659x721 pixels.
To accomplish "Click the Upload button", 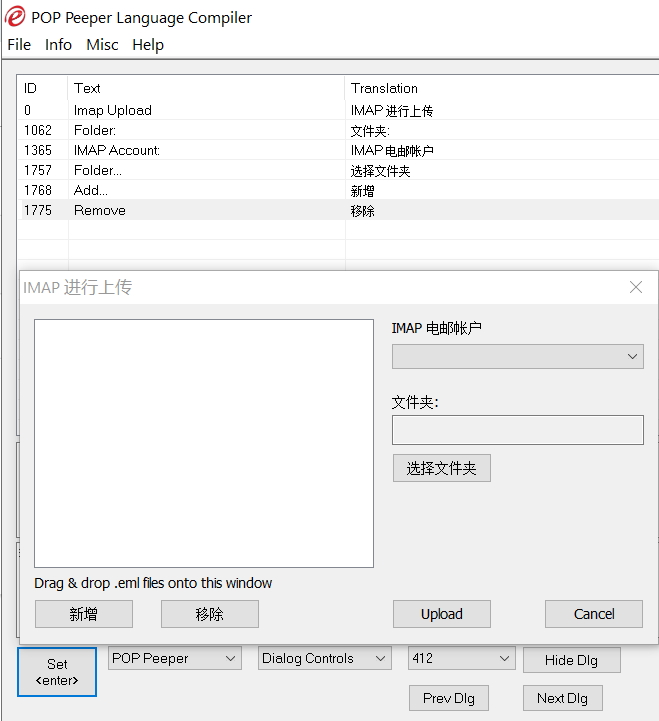I will tap(441, 614).
